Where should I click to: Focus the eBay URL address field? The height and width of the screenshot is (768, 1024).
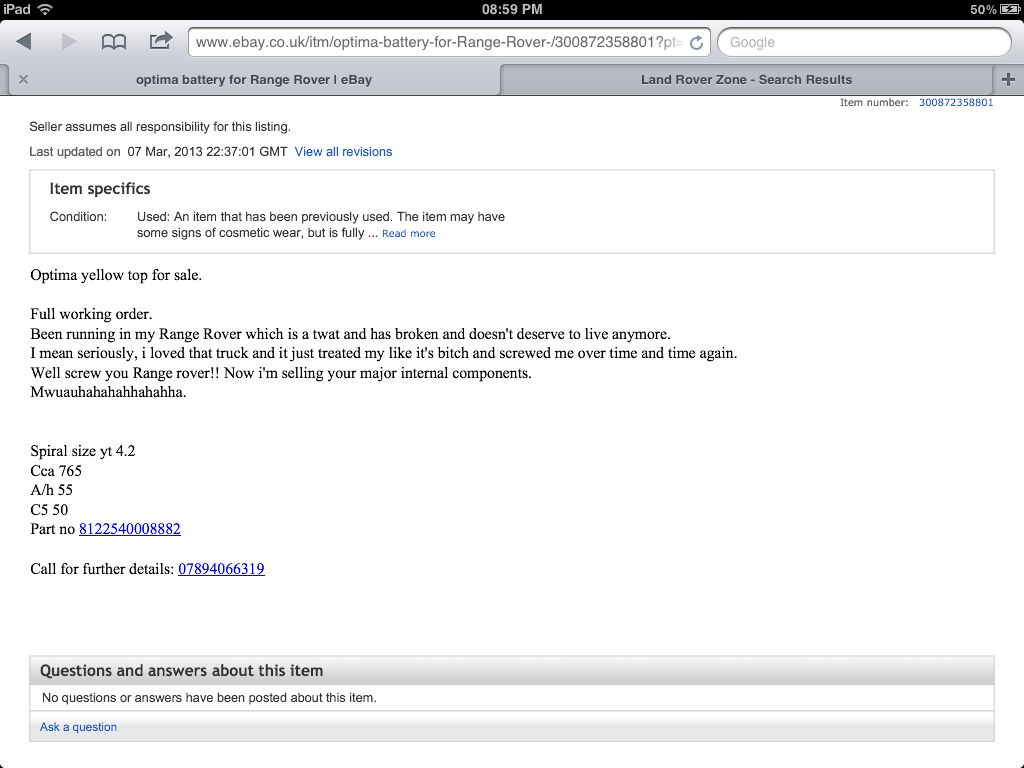tap(438, 42)
